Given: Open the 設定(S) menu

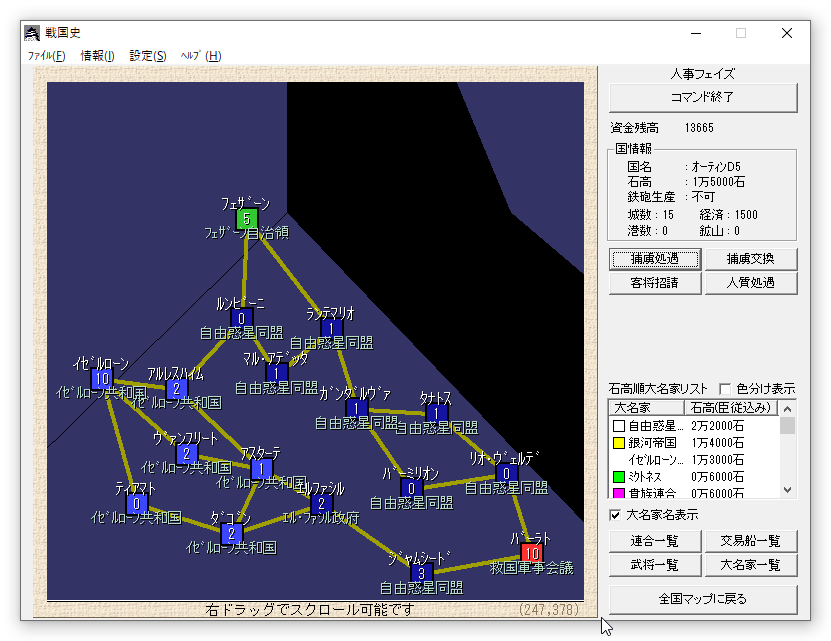Looking at the screenshot, I should (x=148, y=56).
